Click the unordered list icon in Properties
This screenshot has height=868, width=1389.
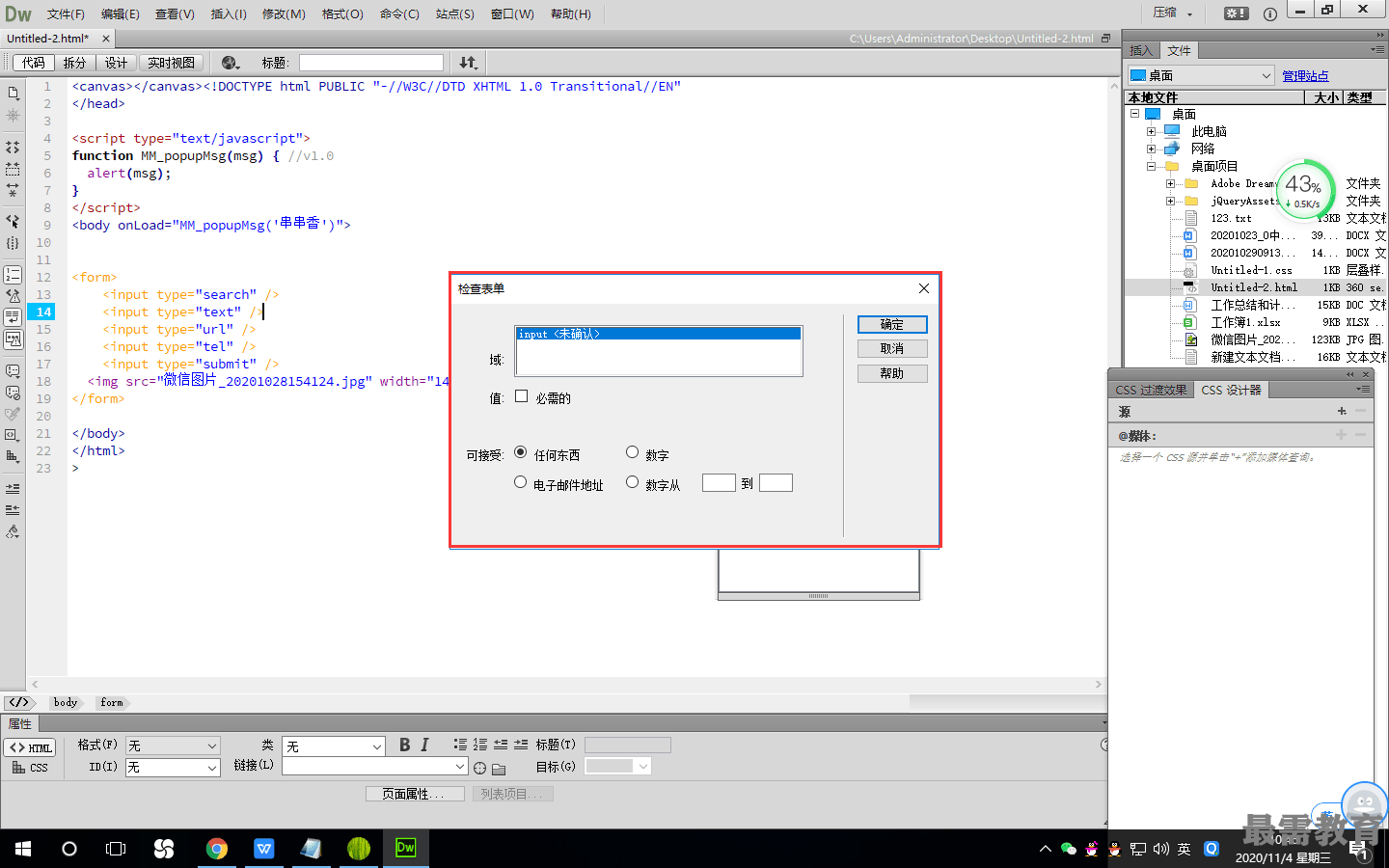[x=460, y=745]
